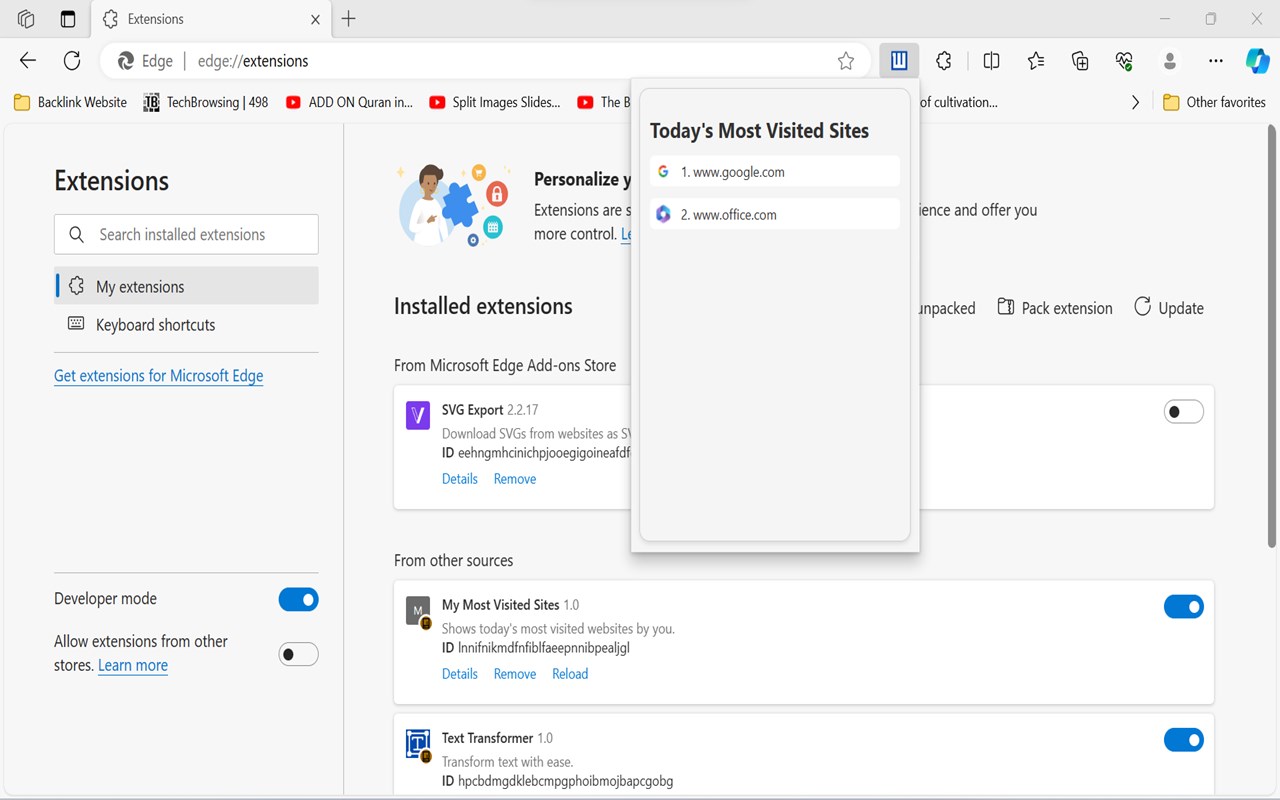The height and width of the screenshot is (800, 1280).
Task: Click the SVG Export extension logo
Action: [418, 415]
